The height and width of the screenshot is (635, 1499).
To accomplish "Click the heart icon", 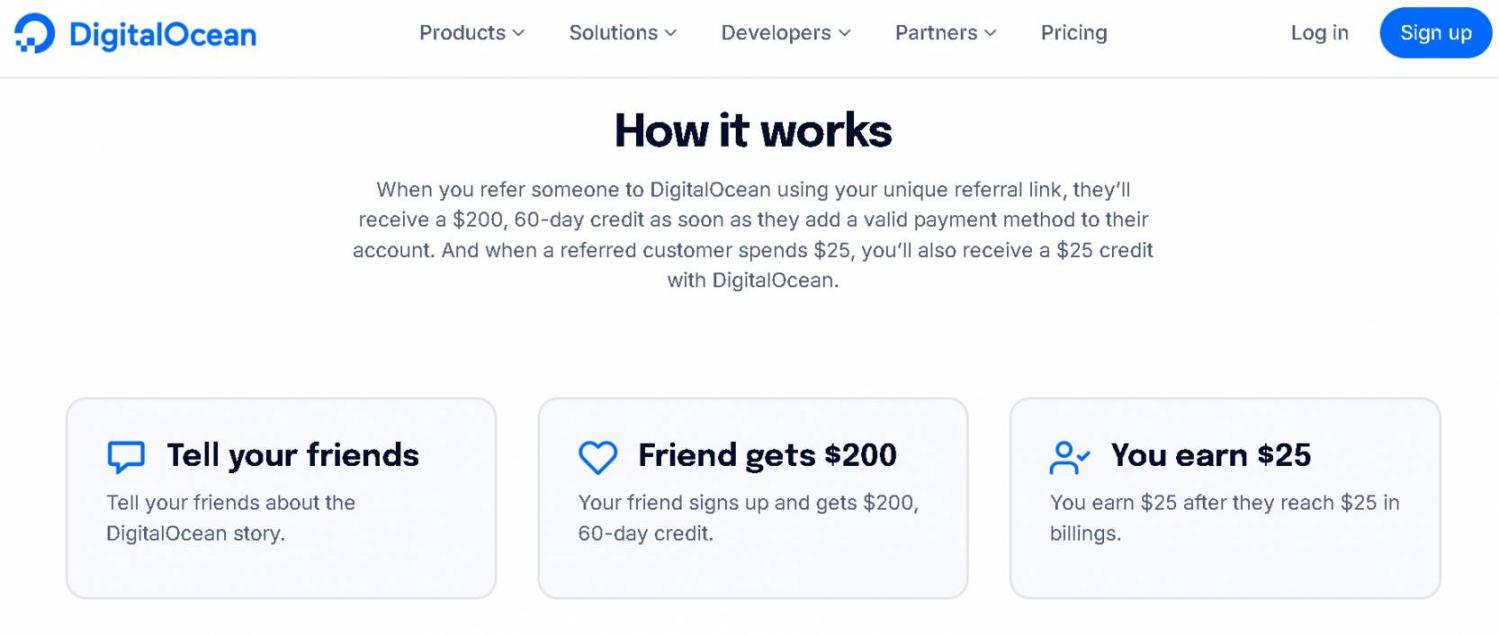I will (598, 457).
